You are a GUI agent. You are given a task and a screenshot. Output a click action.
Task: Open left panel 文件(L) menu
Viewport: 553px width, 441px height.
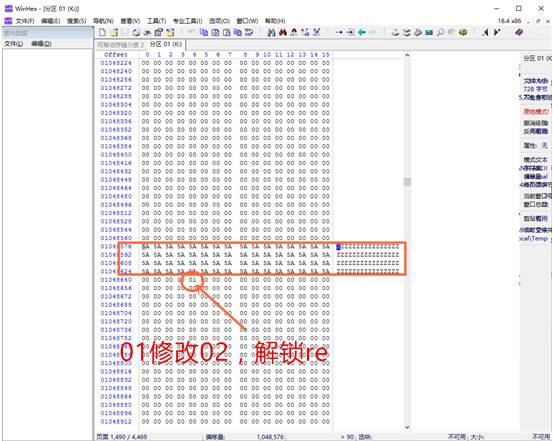pos(13,44)
